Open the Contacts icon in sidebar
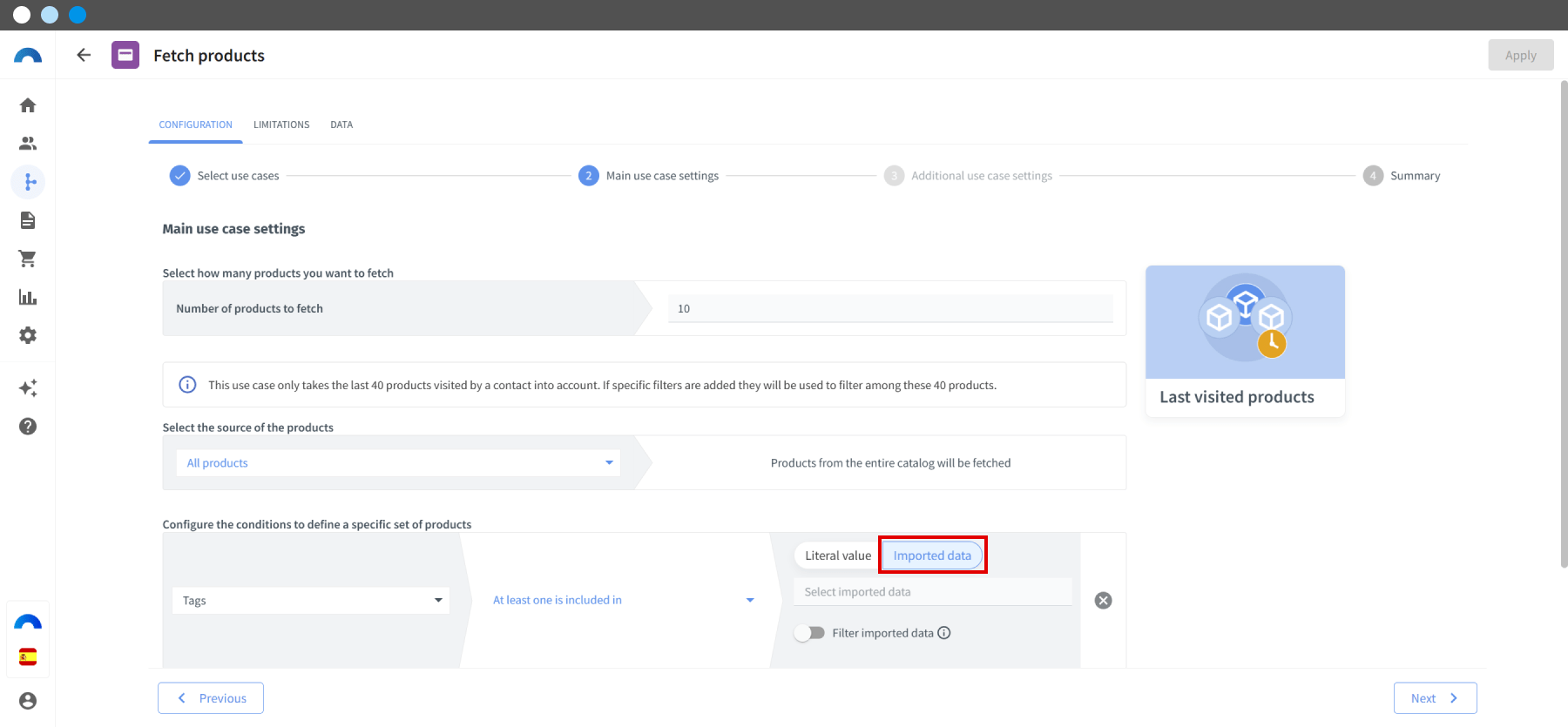Viewport: 1568px width, 727px height. [28, 144]
